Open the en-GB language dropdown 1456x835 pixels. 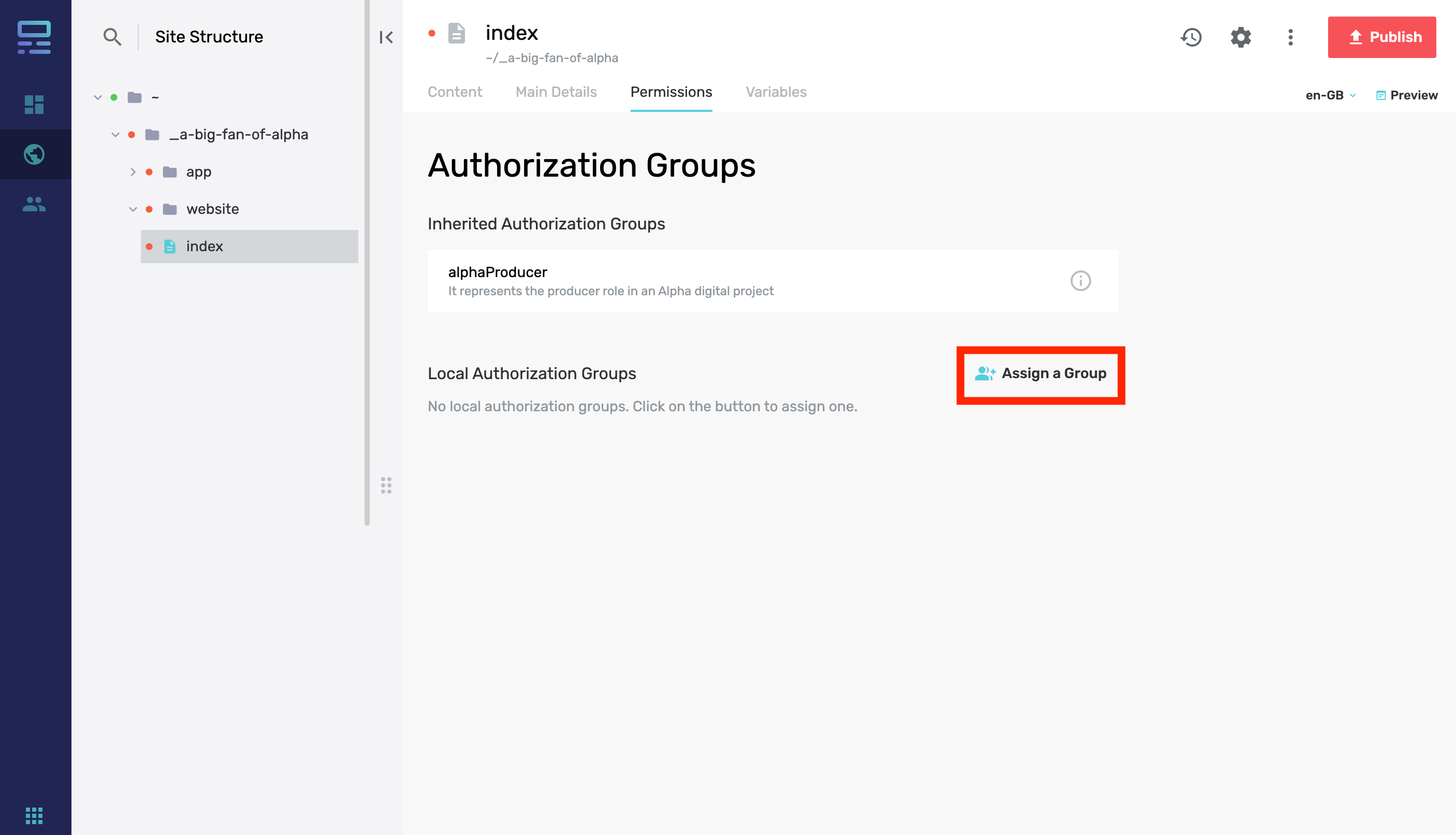[1331, 95]
